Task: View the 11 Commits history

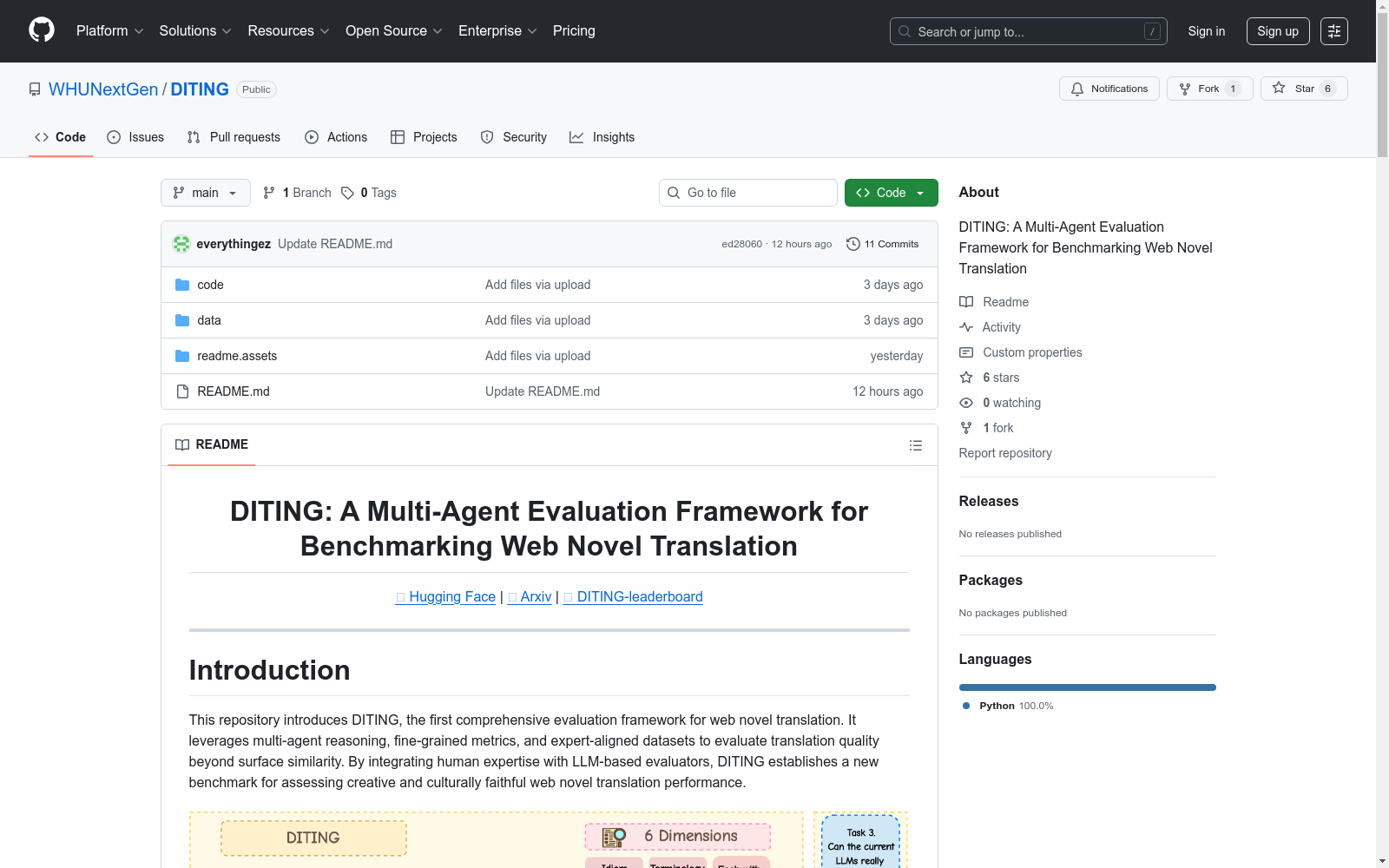Action: point(883,244)
